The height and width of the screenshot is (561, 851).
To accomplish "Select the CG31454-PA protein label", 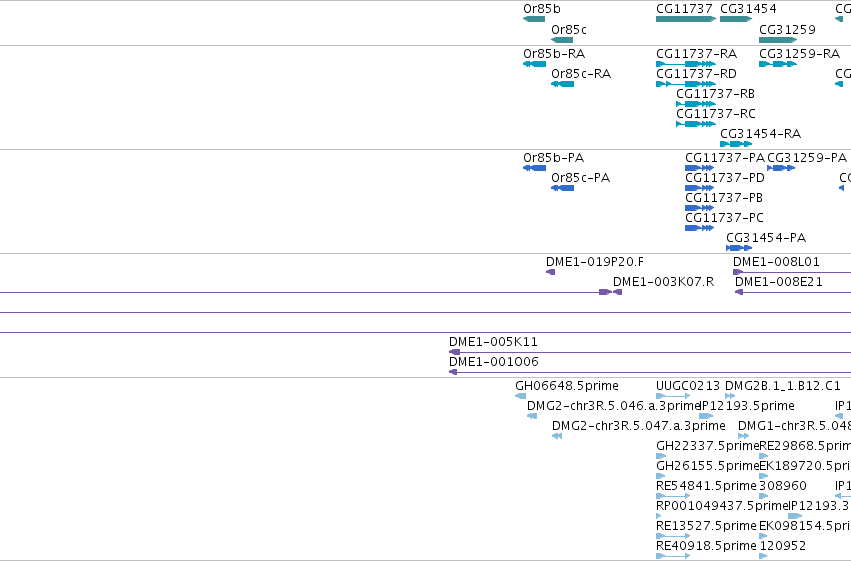I will coord(766,238).
